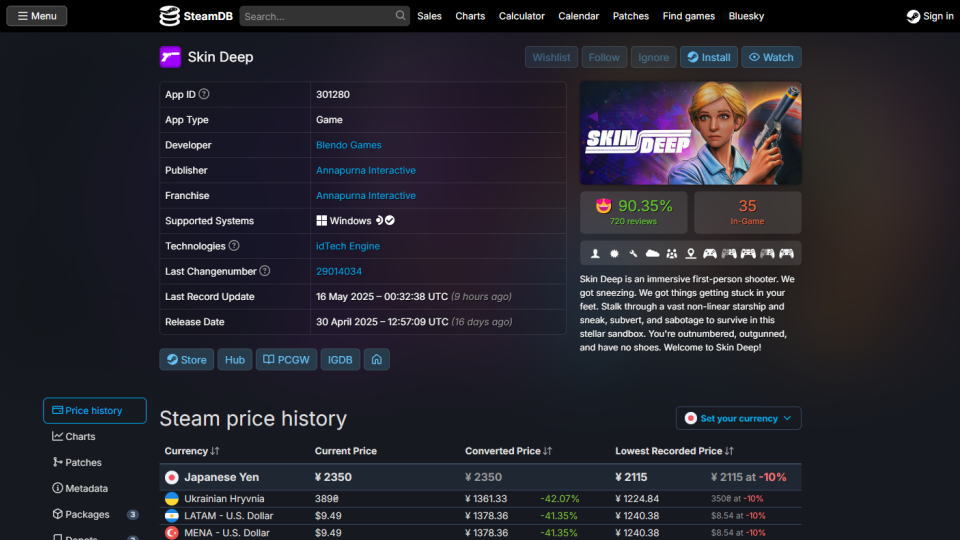The height and width of the screenshot is (540, 960).
Task: Click the Skin Deep purple app icon
Action: pyautogui.click(x=170, y=57)
